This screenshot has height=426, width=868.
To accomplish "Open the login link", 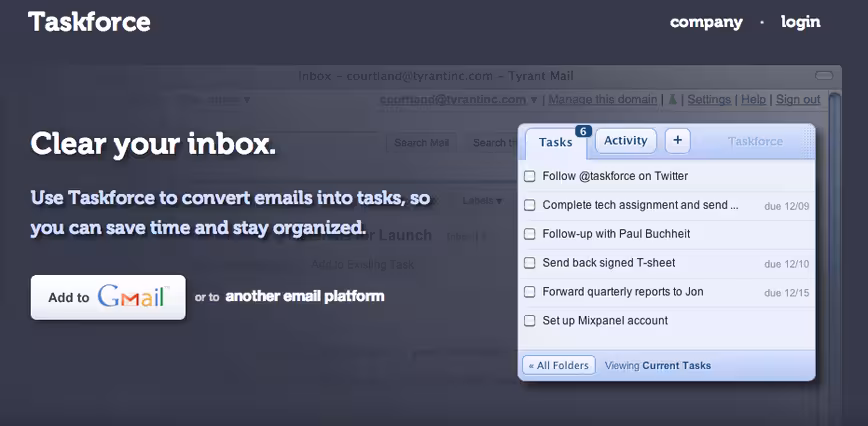I will [x=800, y=22].
